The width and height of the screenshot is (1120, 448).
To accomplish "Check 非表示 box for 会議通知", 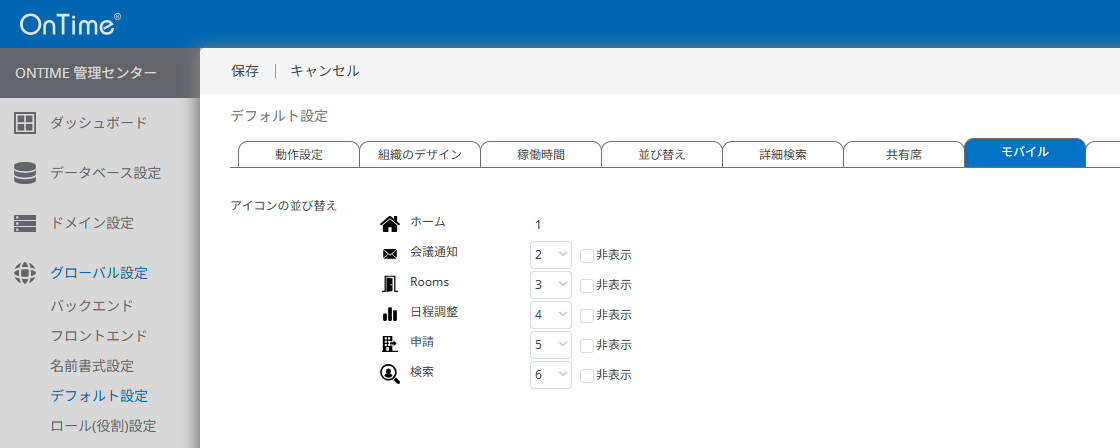I will pos(587,255).
